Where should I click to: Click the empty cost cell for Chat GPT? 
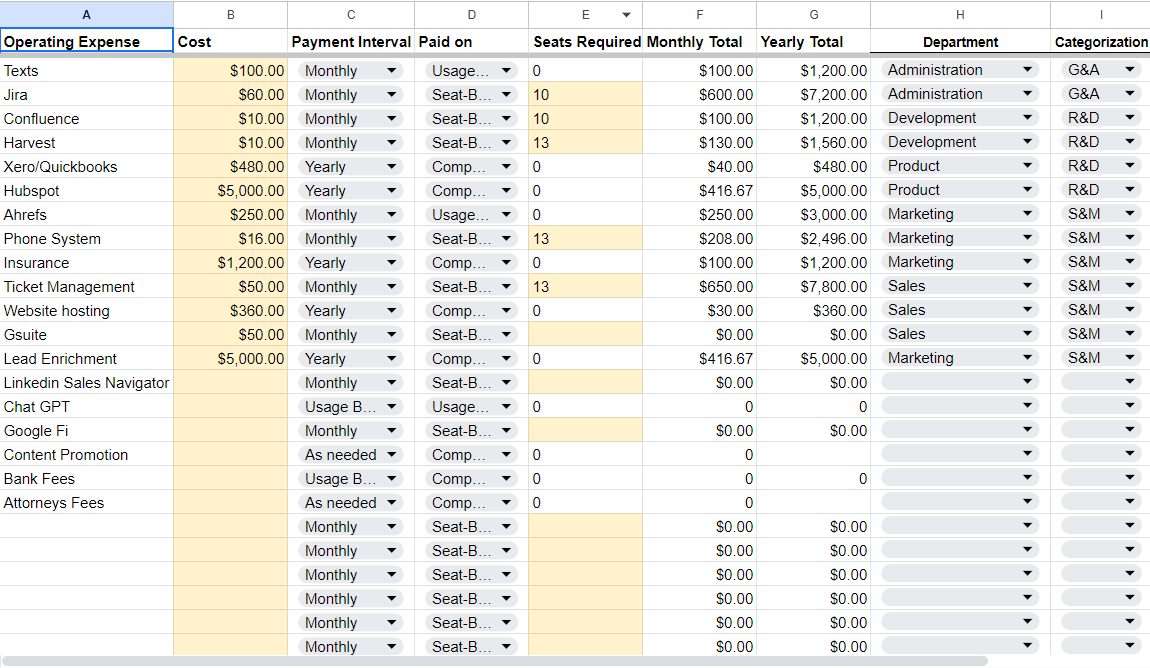pyautogui.click(x=230, y=407)
